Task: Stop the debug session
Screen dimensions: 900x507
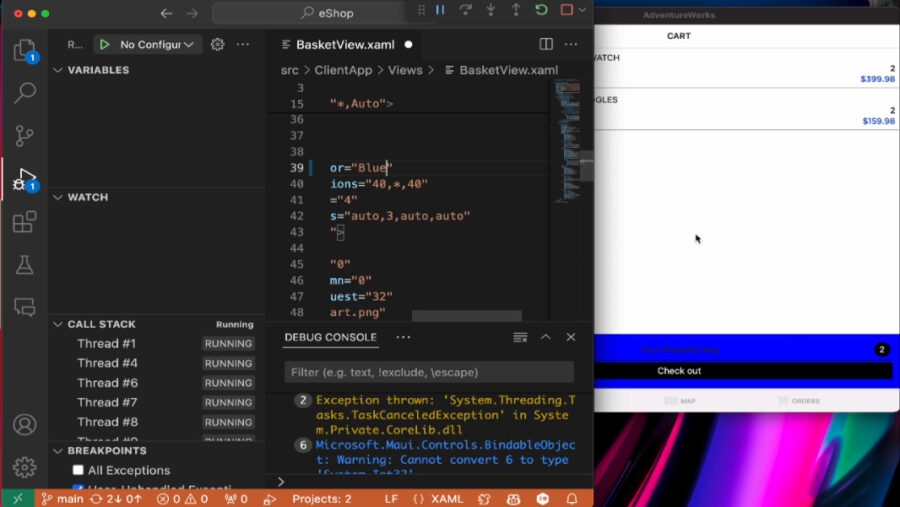Action: [x=567, y=10]
